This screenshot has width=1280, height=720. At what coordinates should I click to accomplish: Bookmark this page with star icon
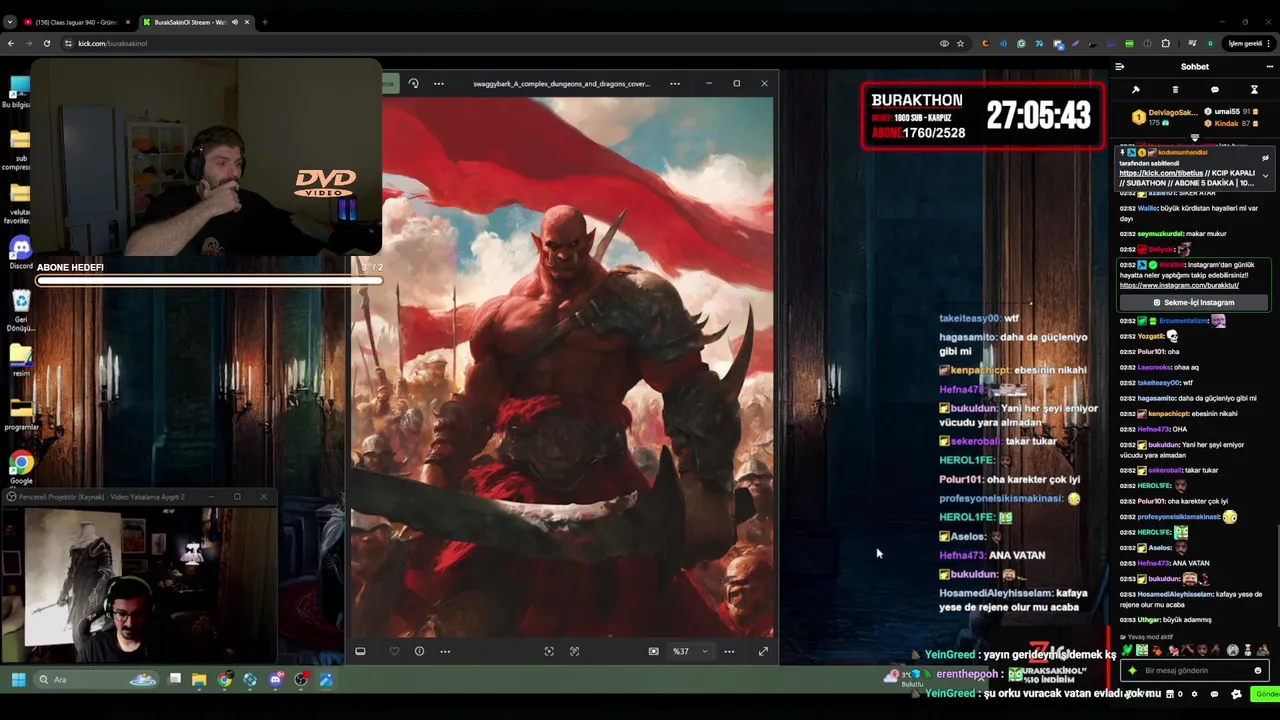[960, 43]
